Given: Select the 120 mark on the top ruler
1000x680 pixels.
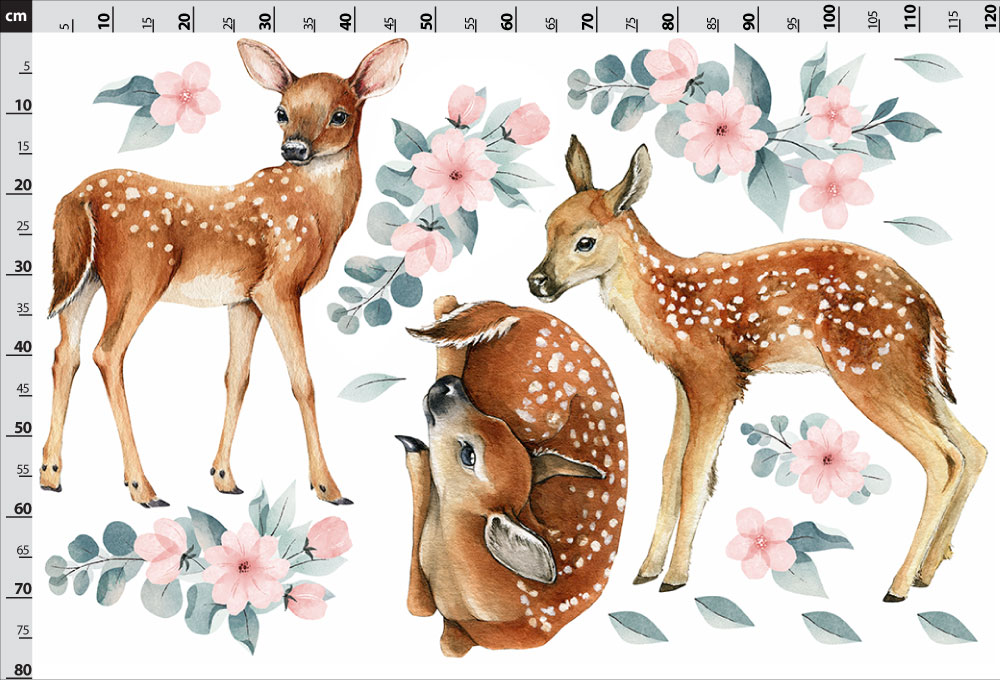Looking at the screenshot, I should 990,17.
